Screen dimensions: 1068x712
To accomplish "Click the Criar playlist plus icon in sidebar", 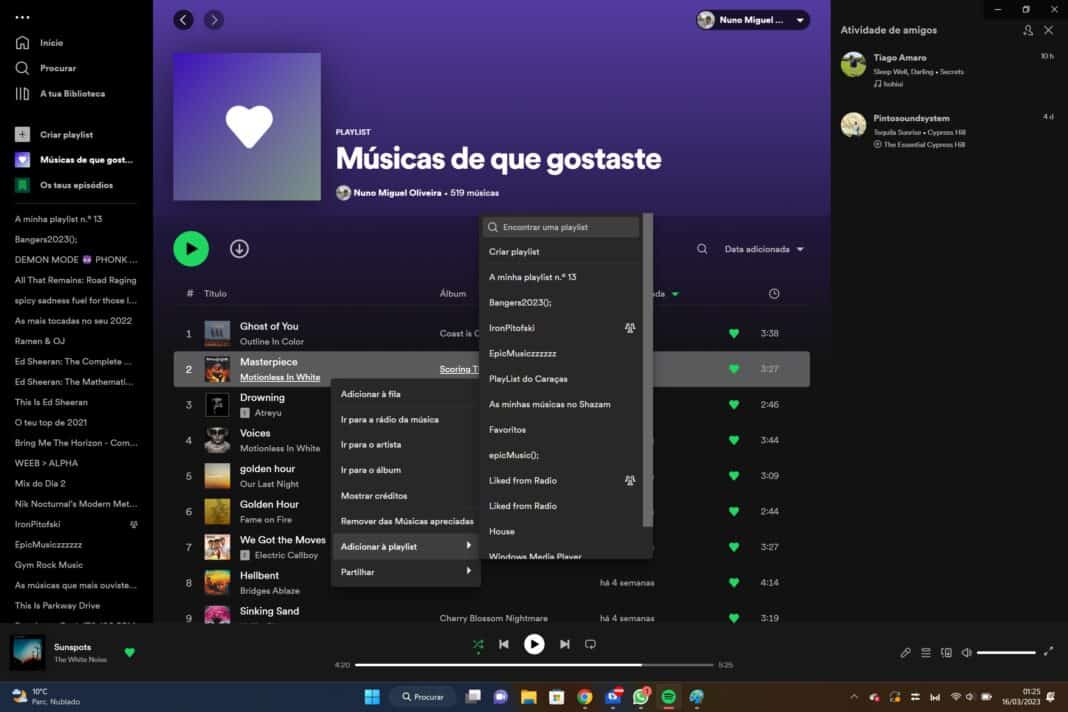I will [x=22, y=134].
